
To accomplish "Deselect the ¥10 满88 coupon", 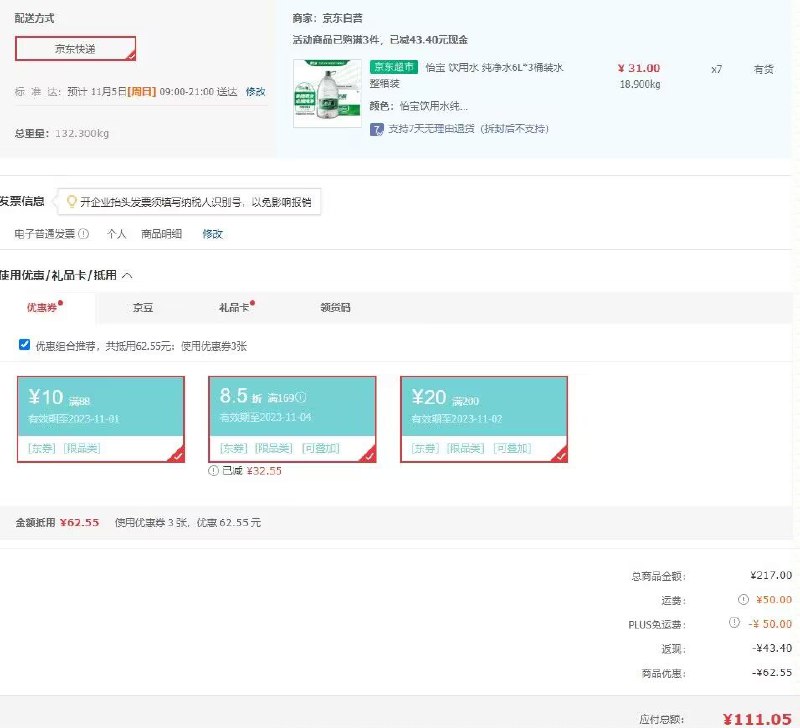I will [x=101, y=419].
